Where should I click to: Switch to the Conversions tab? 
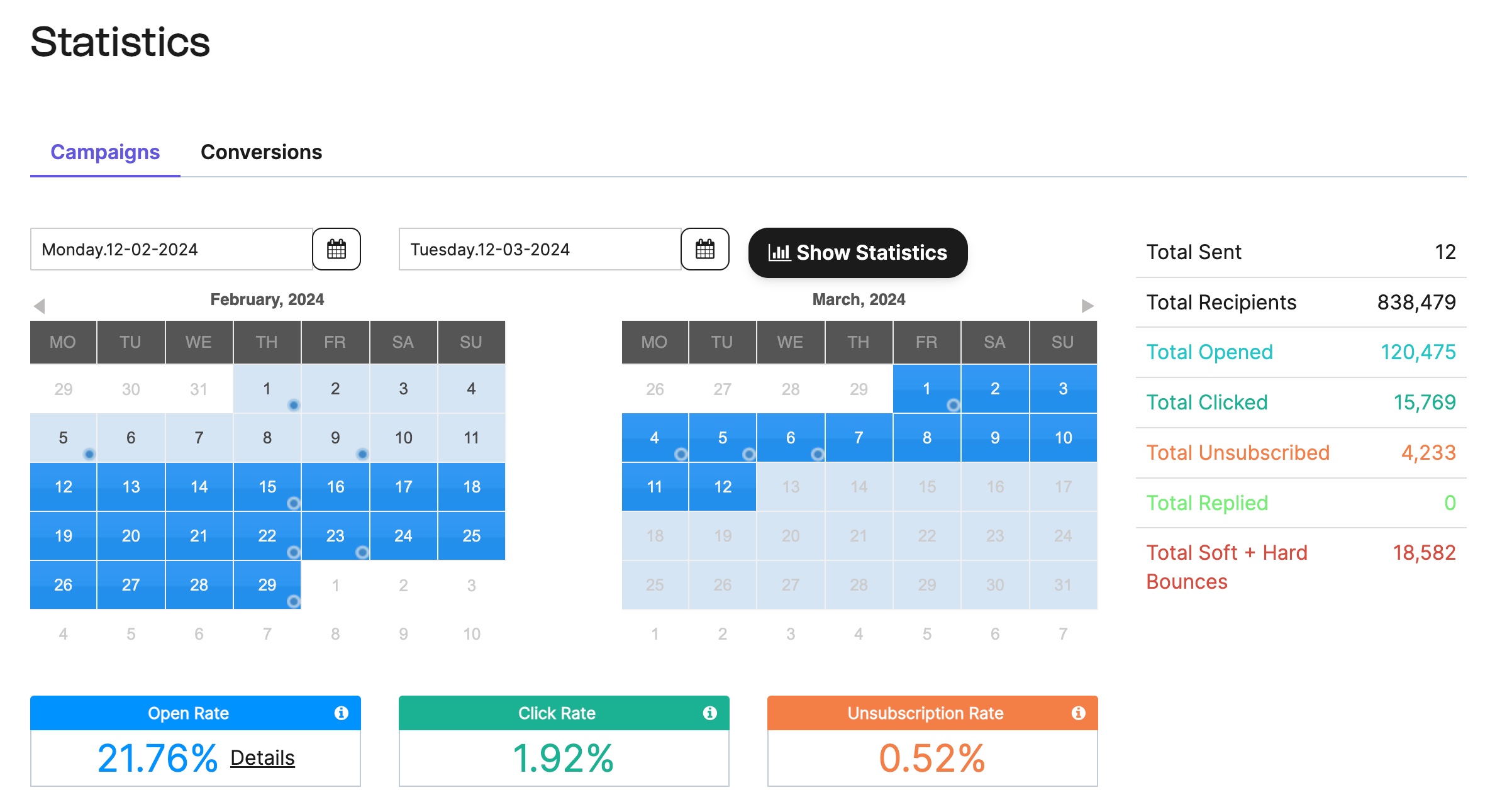[261, 152]
